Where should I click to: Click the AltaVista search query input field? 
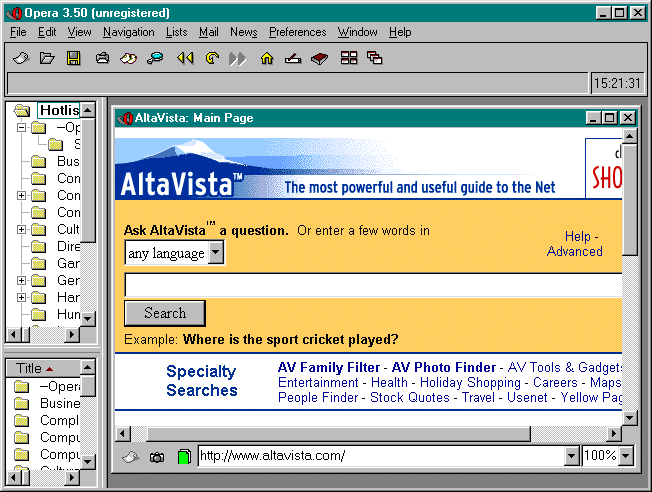click(x=373, y=285)
